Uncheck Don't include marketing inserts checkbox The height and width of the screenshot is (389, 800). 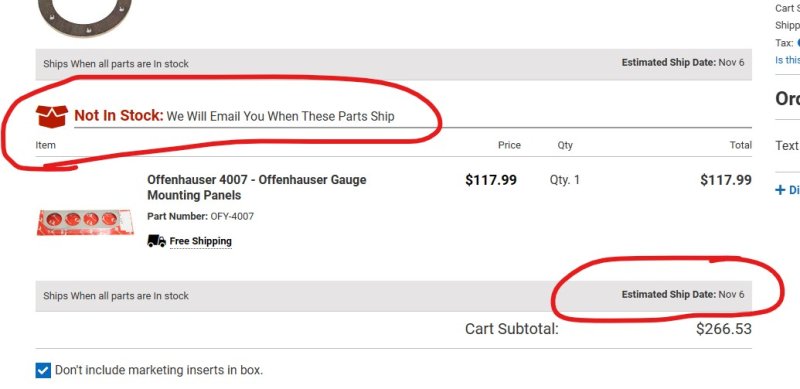[x=43, y=370]
